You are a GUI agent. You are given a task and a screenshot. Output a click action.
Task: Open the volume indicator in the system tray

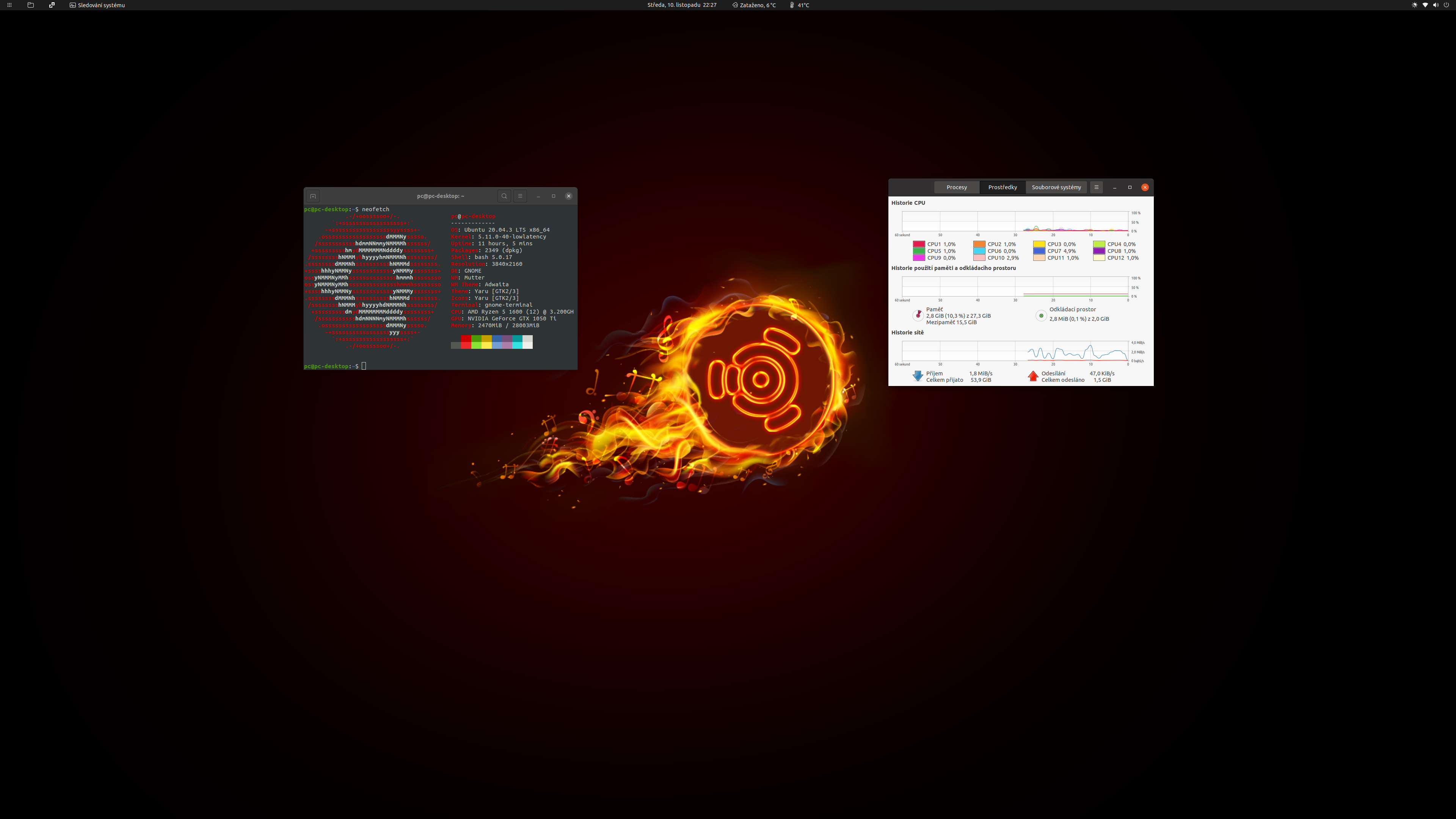(x=1436, y=5)
